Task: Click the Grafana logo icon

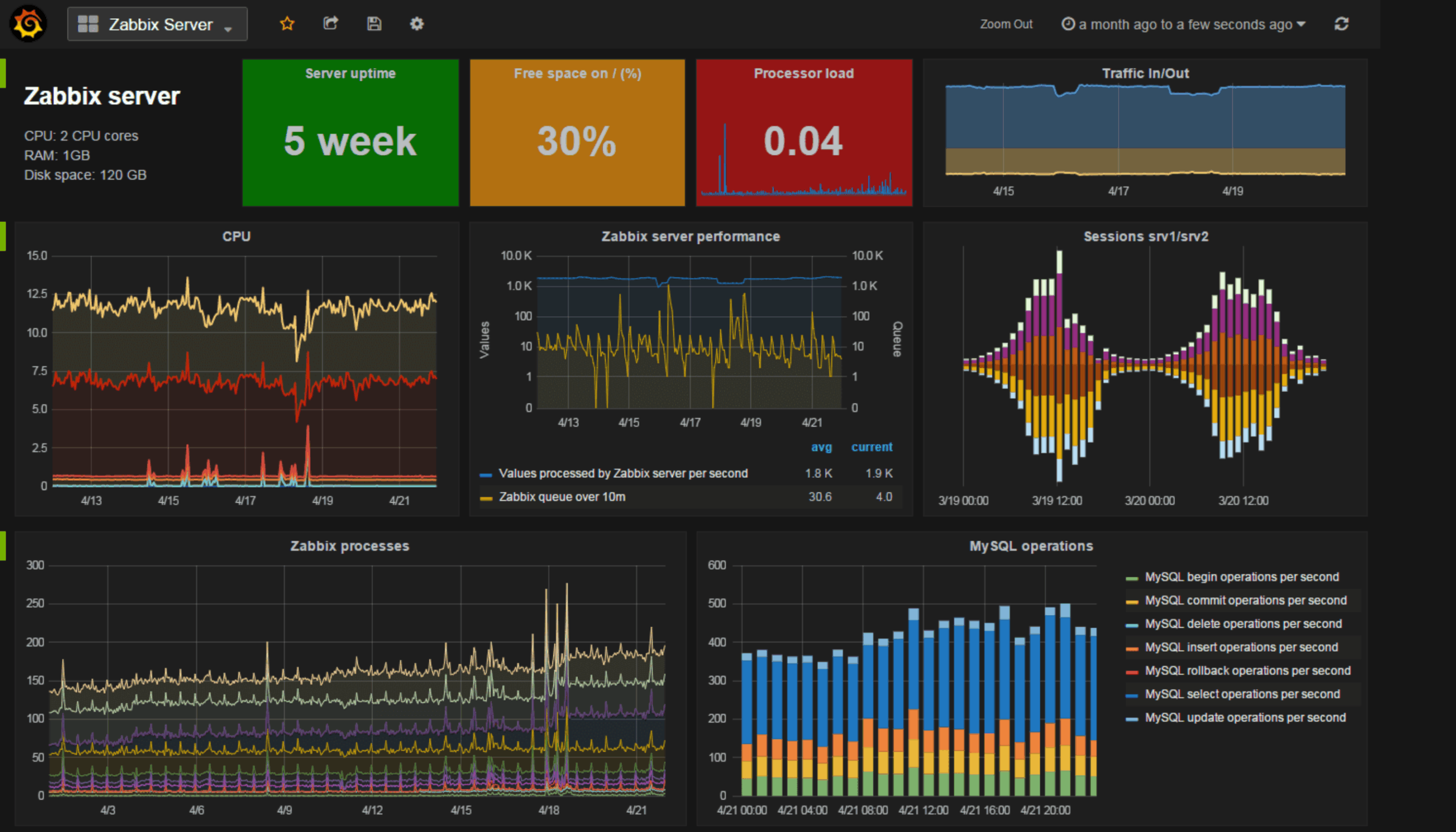Action: click(28, 24)
